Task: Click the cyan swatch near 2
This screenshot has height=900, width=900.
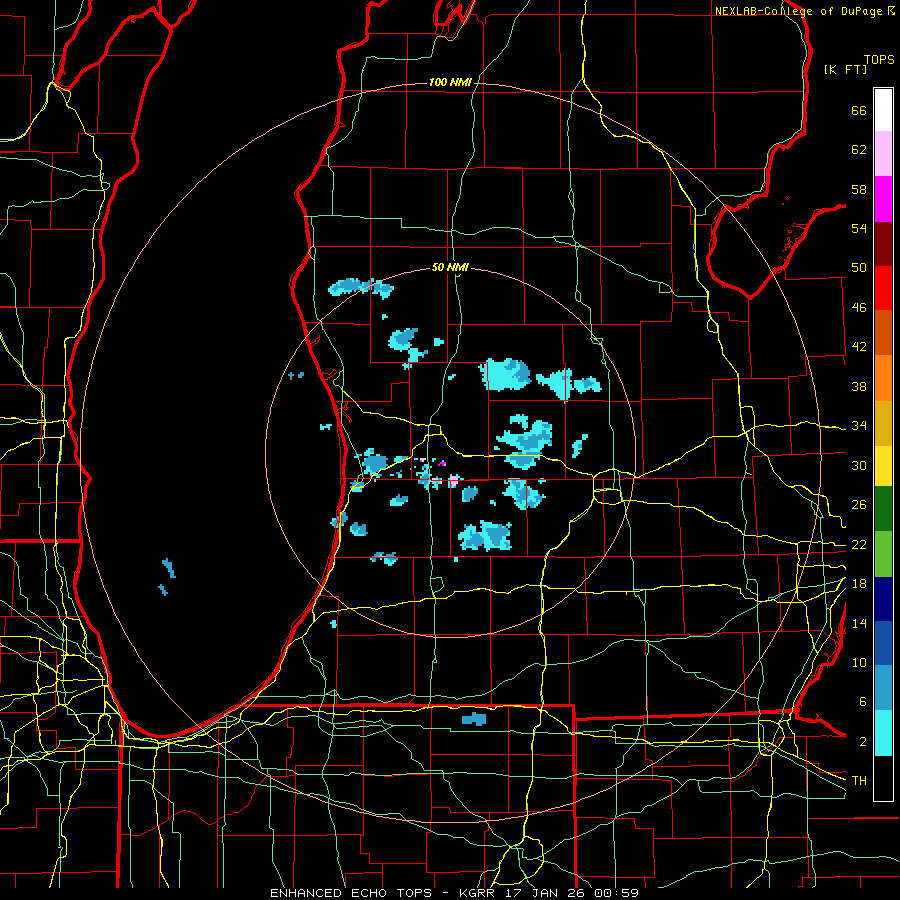Action: click(x=883, y=733)
